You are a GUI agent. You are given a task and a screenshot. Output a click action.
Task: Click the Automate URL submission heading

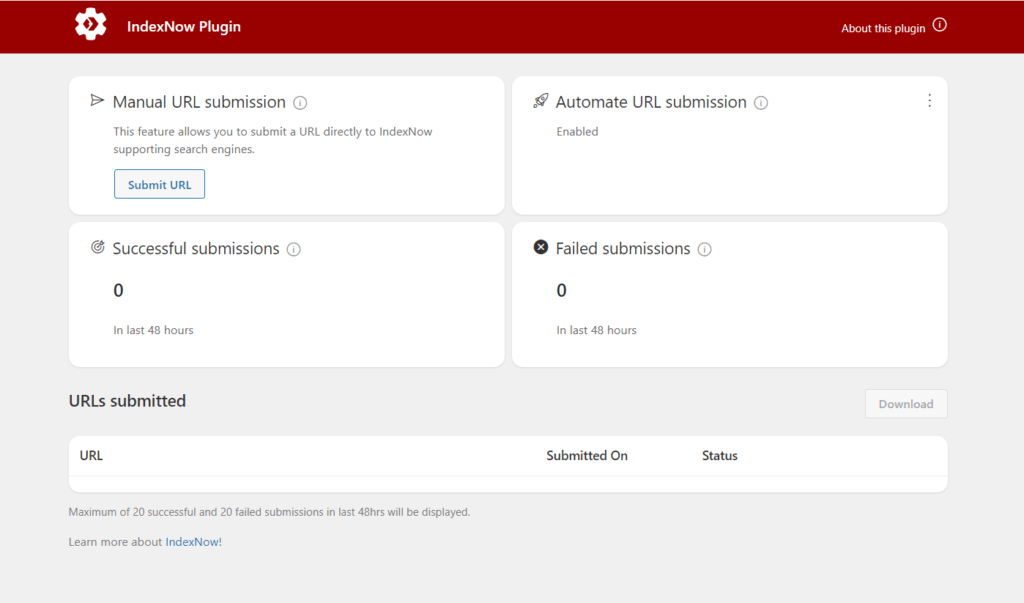point(651,102)
